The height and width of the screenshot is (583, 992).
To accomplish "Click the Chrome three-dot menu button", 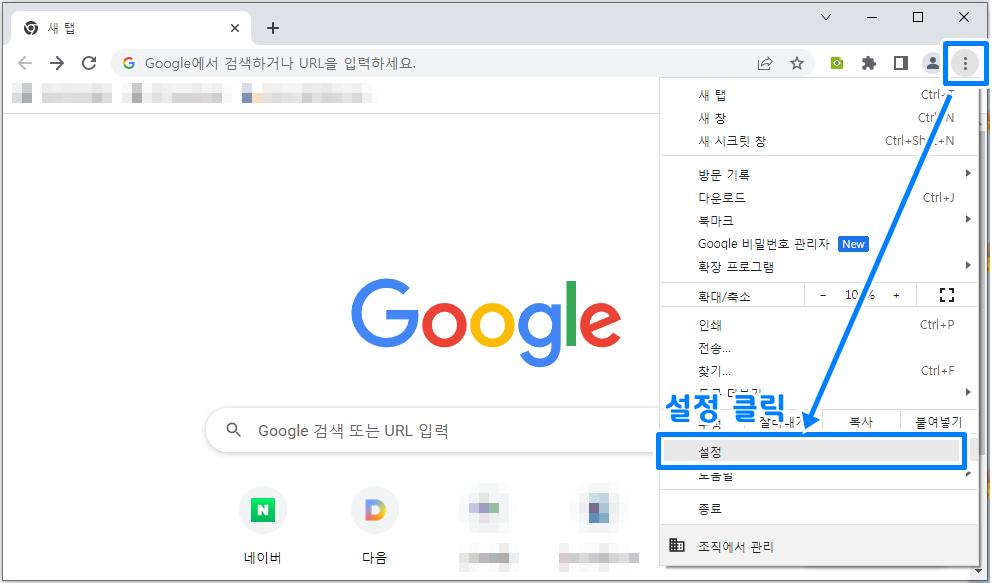I will (x=965, y=63).
